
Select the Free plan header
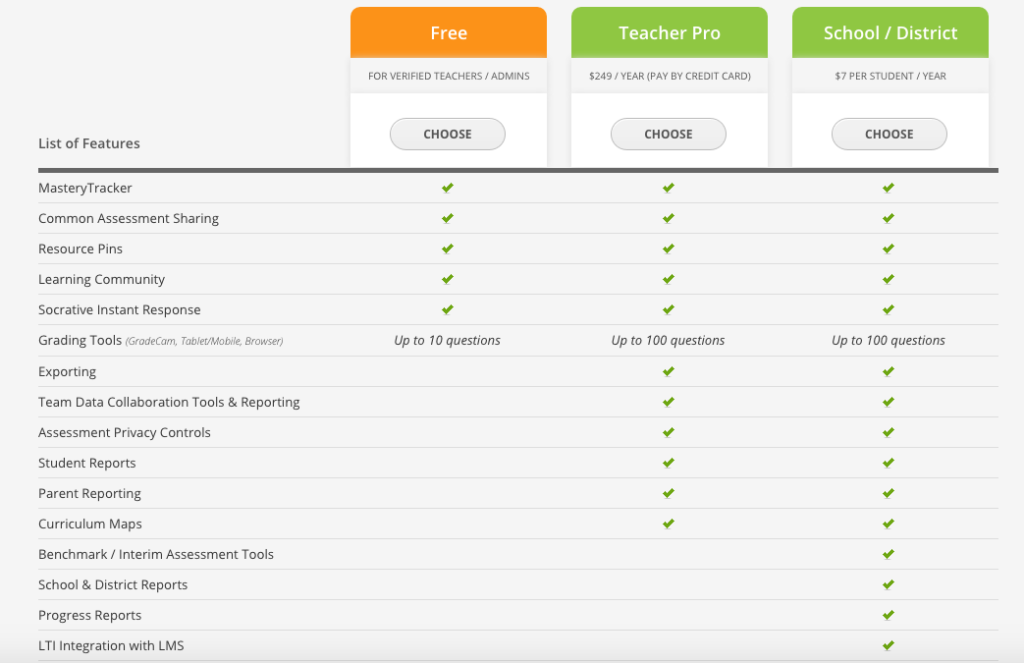pyautogui.click(x=447, y=31)
